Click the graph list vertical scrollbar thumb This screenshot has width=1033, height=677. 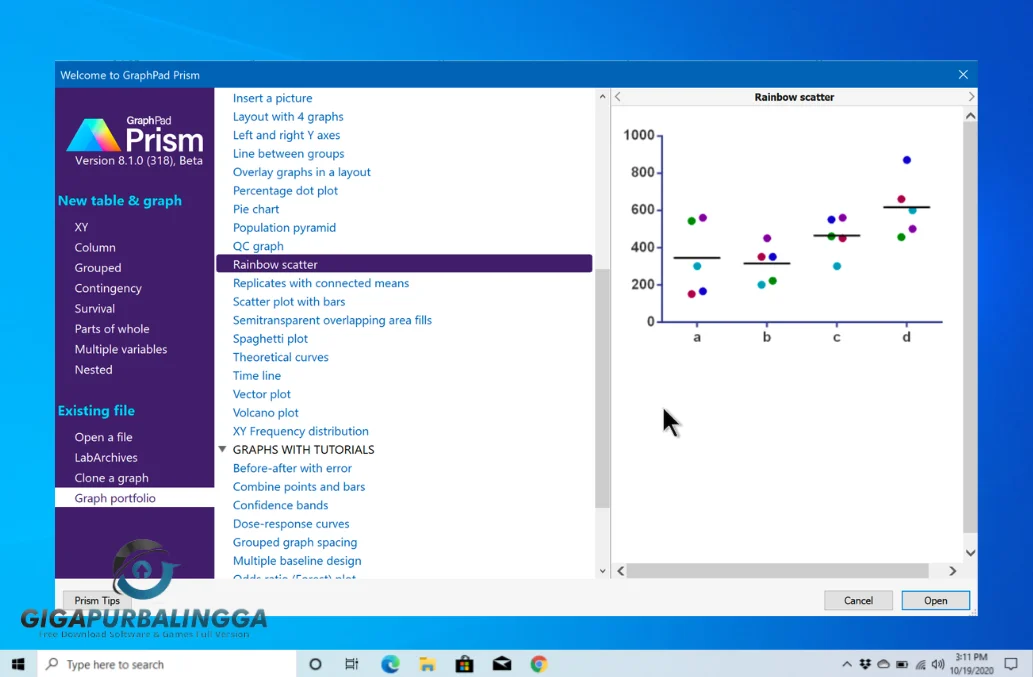coord(602,389)
